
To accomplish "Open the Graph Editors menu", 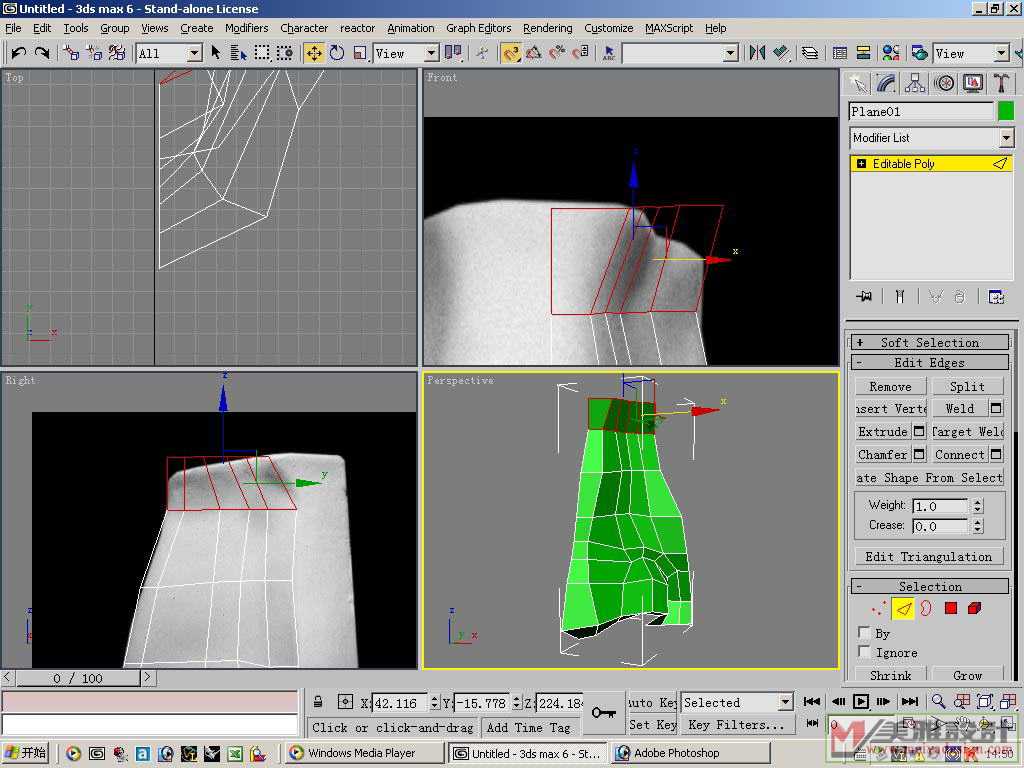I will coord(478,28).
